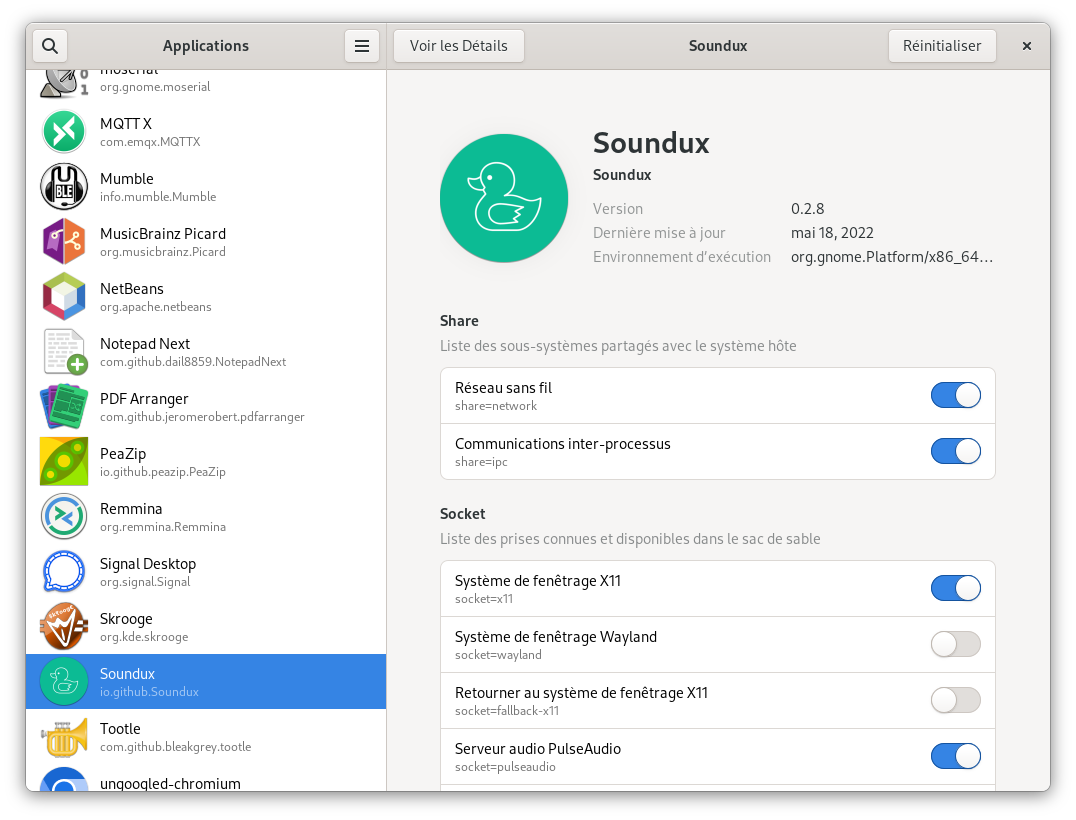The image size is (1076, 820).
Task: Click the PDF Arranger icon
Action: [x=64, y=406]
